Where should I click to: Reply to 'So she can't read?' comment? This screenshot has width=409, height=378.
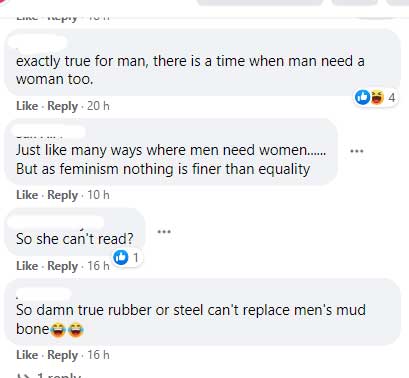click(x=62, y=266)
